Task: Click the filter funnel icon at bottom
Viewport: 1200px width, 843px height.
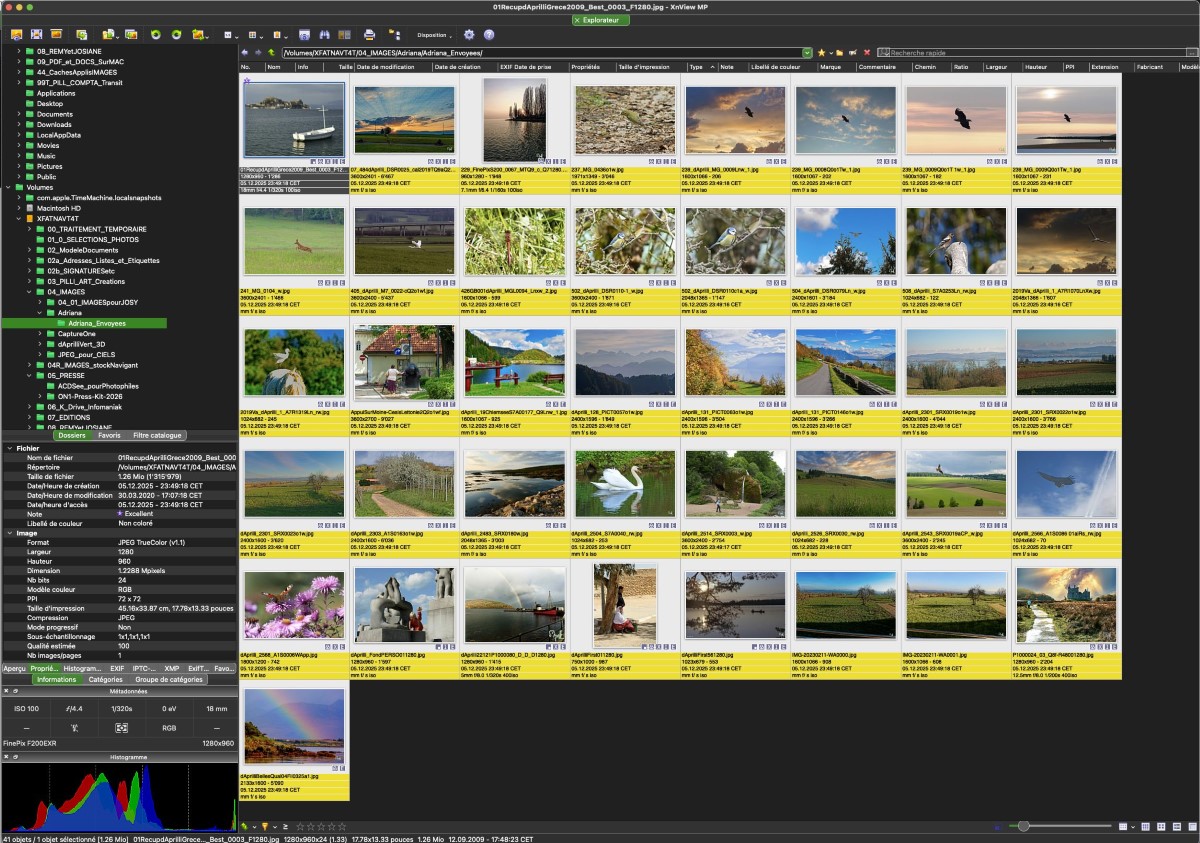Action: 265,827
